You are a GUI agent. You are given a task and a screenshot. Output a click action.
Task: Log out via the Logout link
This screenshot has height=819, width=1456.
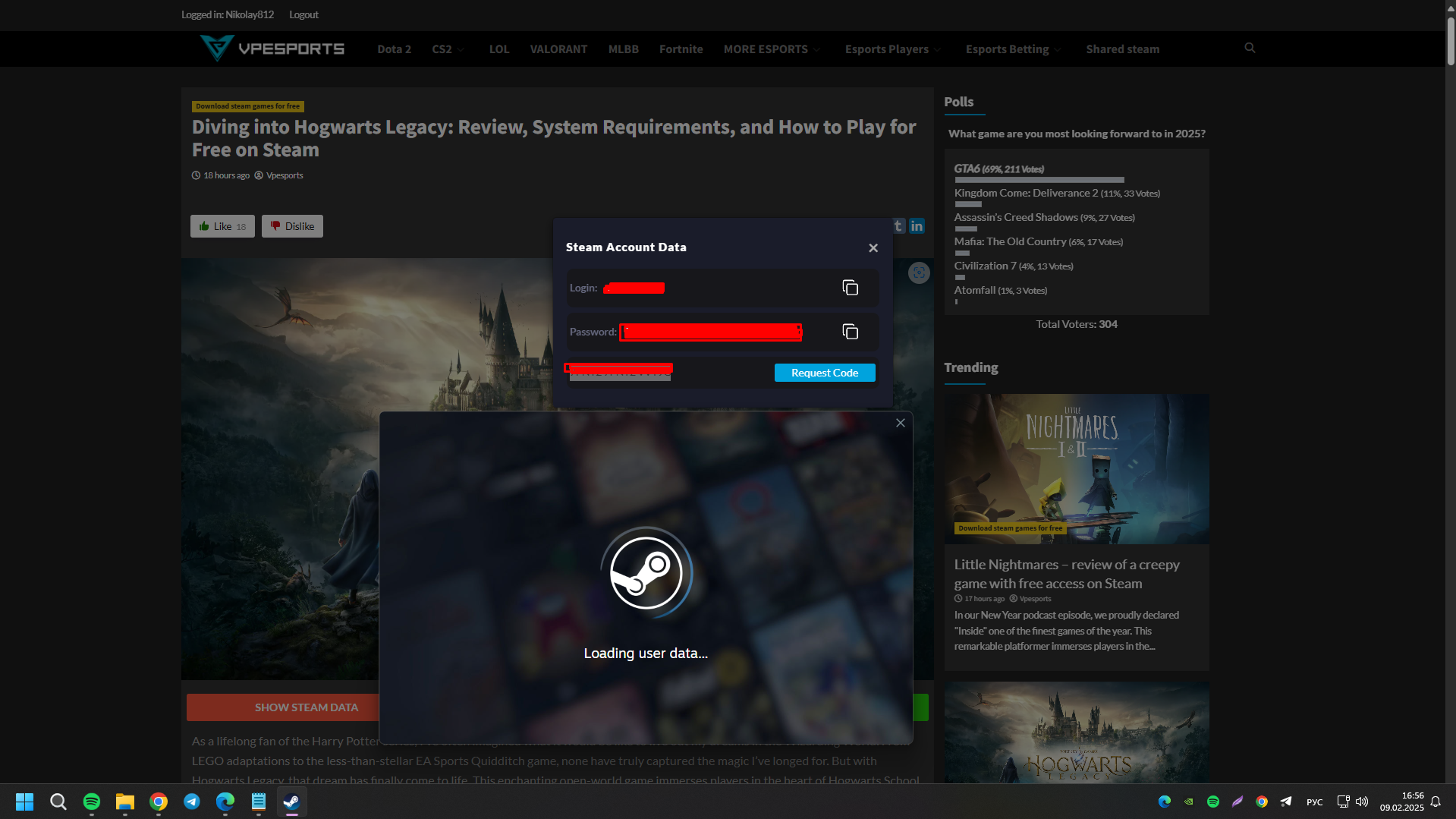303,14
